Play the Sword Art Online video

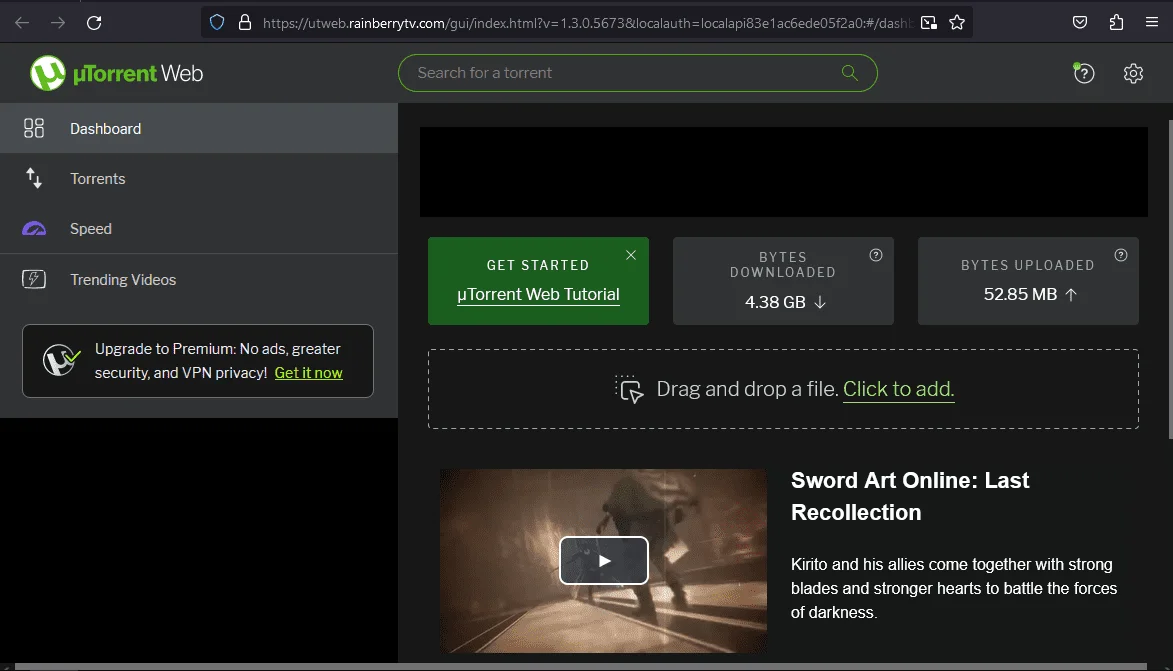604,560
